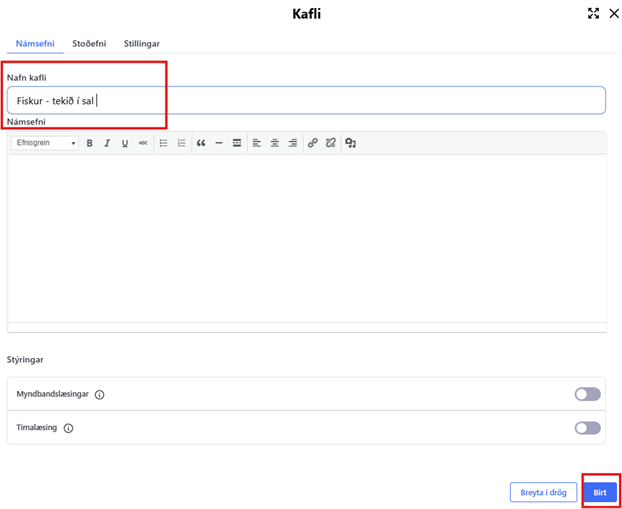This screenshot has width=622, height=509.
Task: Click the Nafn kafla text field
Action: point(305,100)
